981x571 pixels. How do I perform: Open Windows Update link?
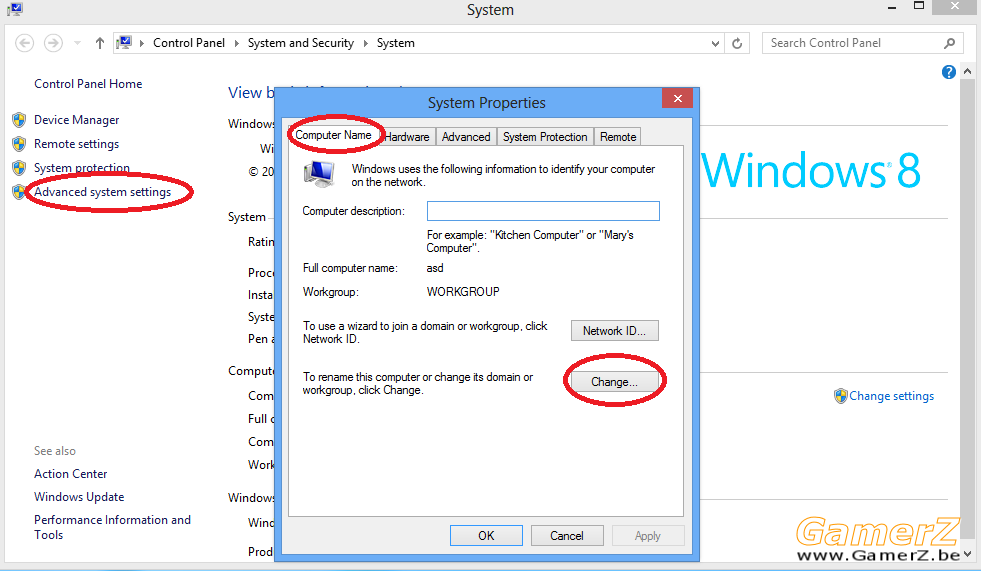79,497
